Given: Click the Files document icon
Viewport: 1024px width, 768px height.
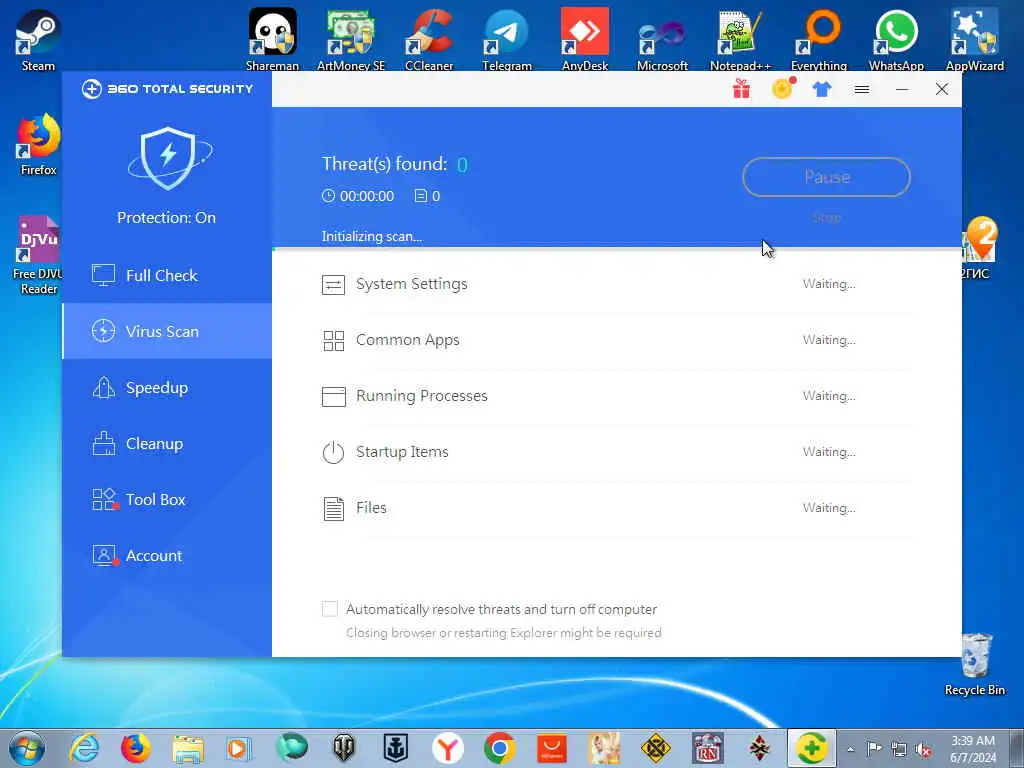Looking at the screenshot, I should [334, 509].
